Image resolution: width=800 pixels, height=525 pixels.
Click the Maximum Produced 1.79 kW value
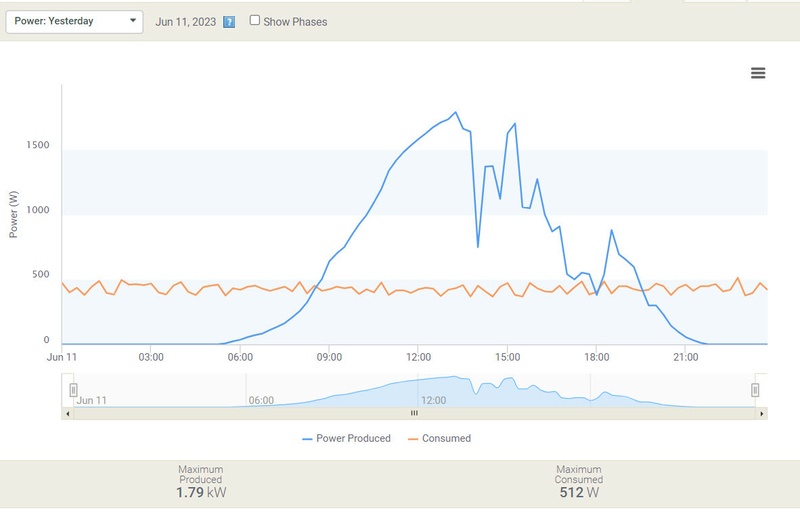(201, 492)
